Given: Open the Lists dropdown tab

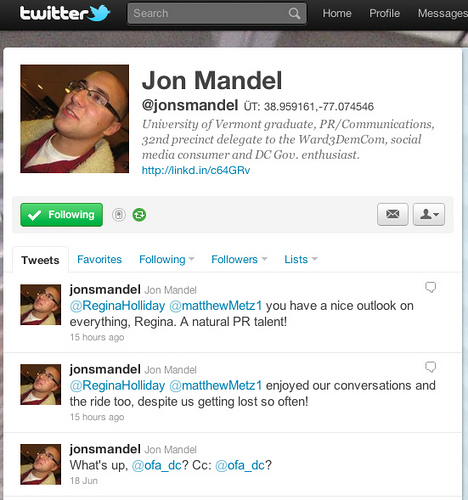Looking at the screenshot, I should [301, 259].
